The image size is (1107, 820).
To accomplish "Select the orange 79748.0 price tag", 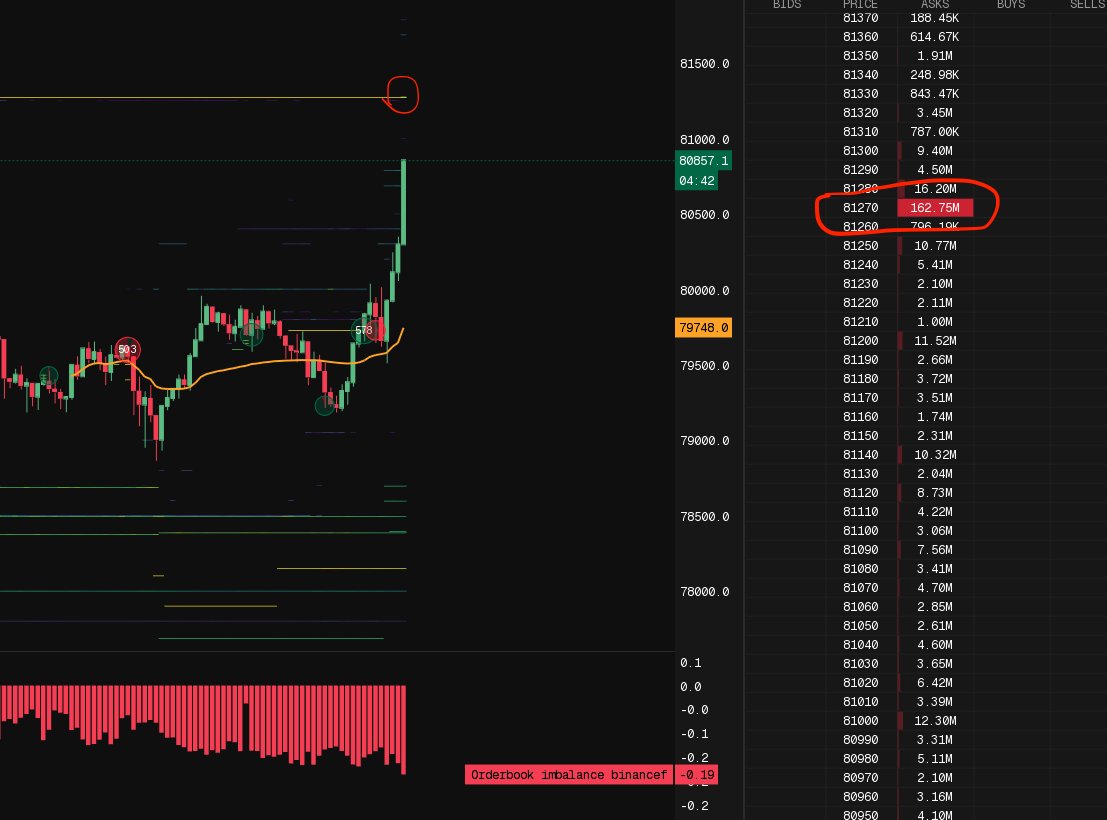I will click(703, 328).
